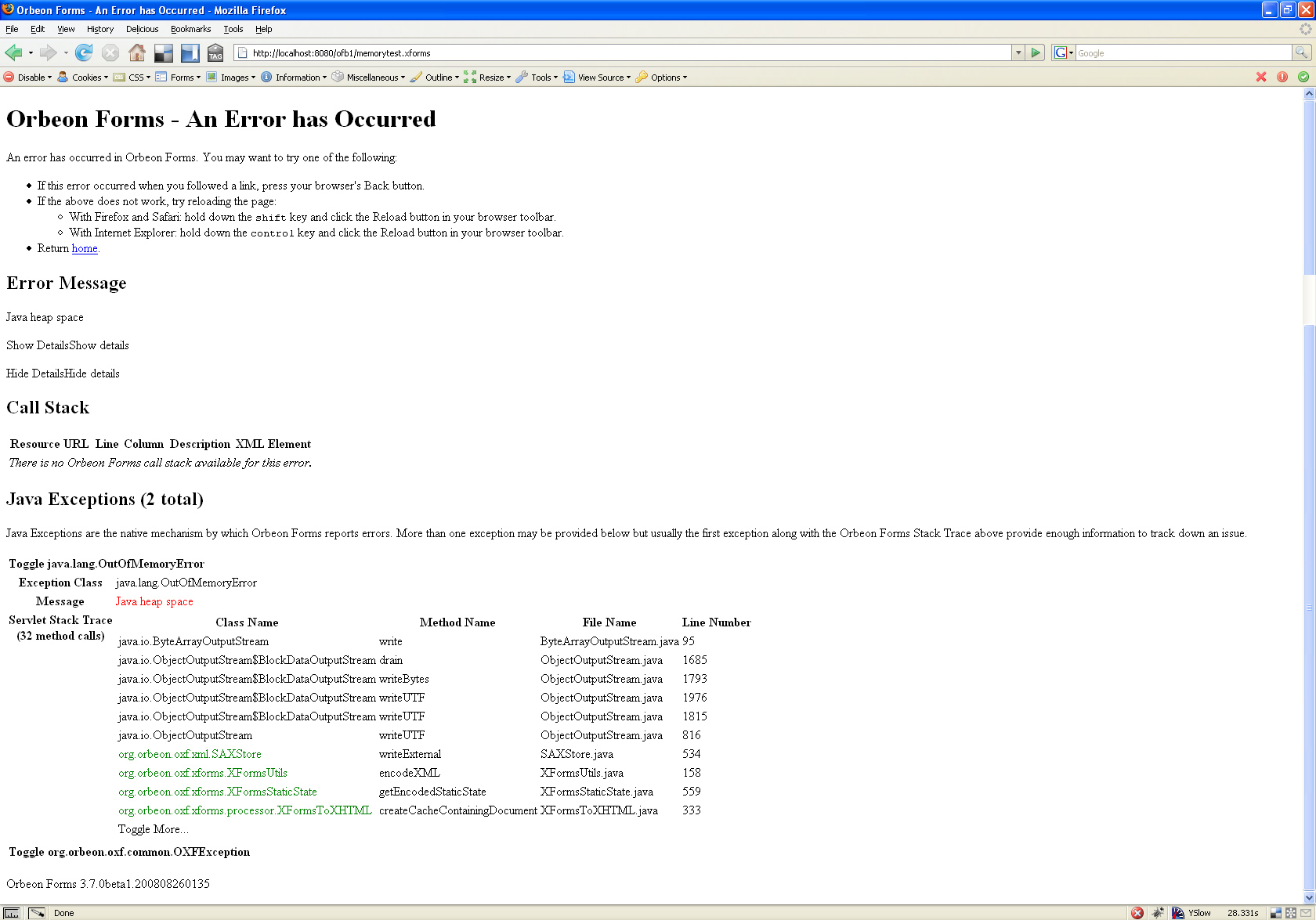Click the Delicious TAG icon
1316x920 pixels.
click(215, 52)
